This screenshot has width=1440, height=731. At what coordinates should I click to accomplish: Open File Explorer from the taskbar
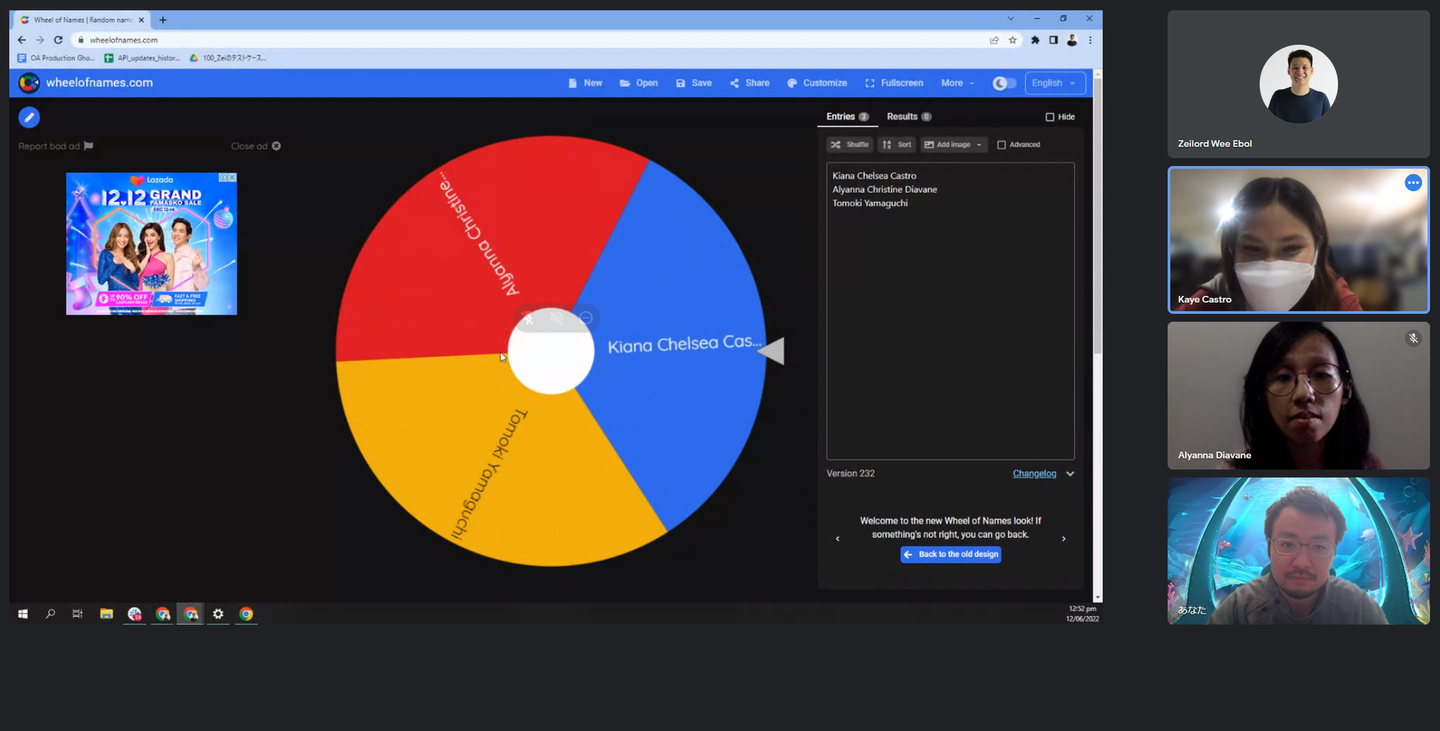106,614
